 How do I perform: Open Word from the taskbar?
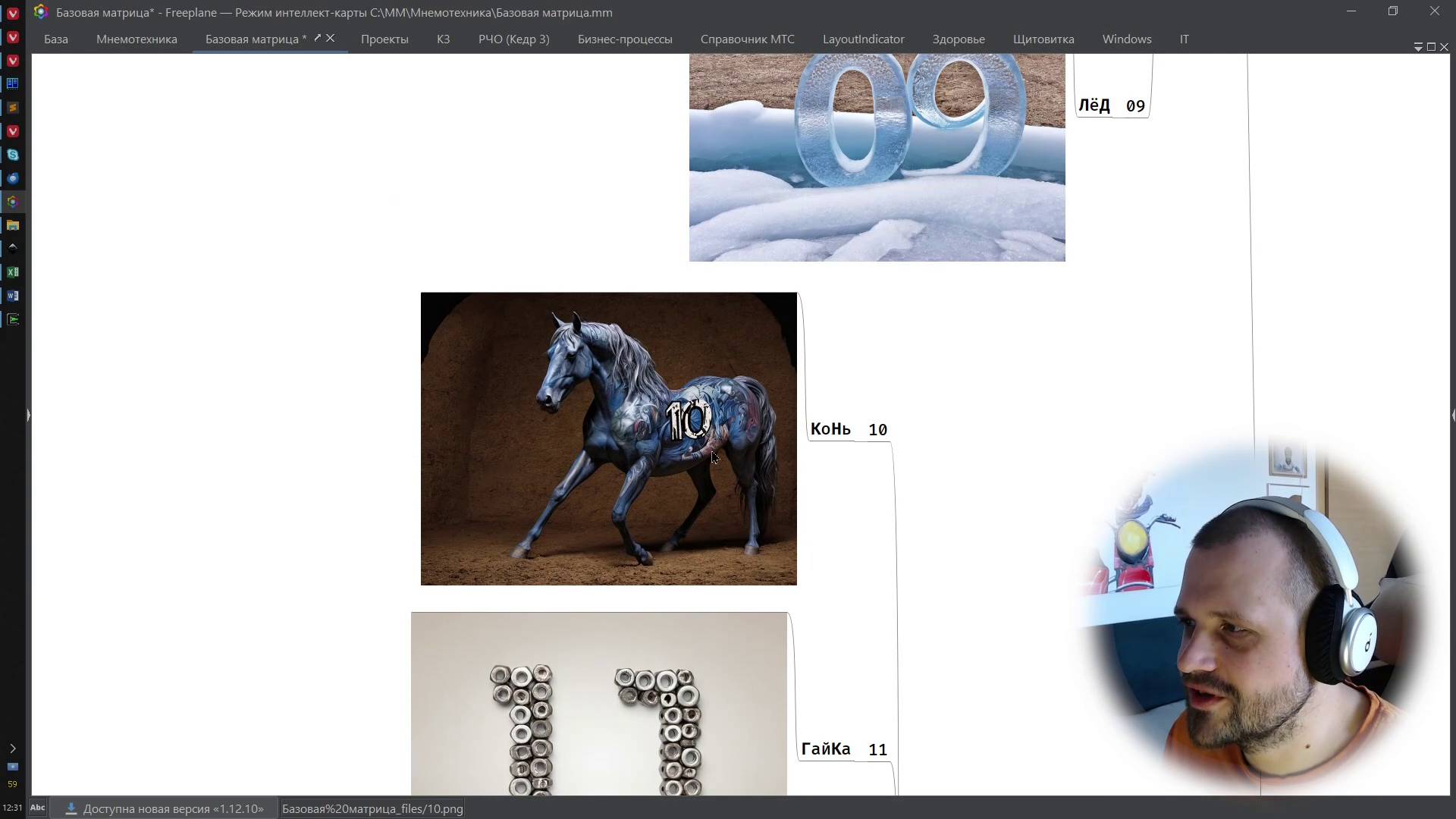click(12, 296)
